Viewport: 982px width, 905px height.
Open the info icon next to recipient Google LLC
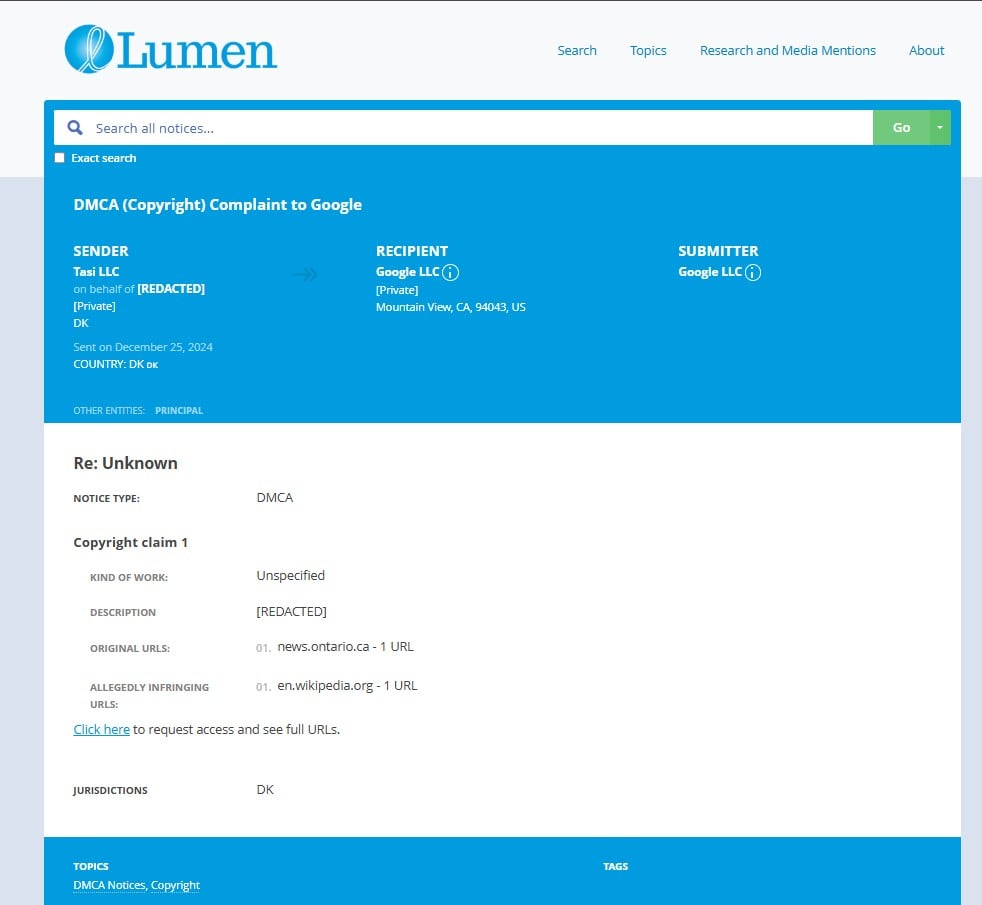(x=450, y=272)
